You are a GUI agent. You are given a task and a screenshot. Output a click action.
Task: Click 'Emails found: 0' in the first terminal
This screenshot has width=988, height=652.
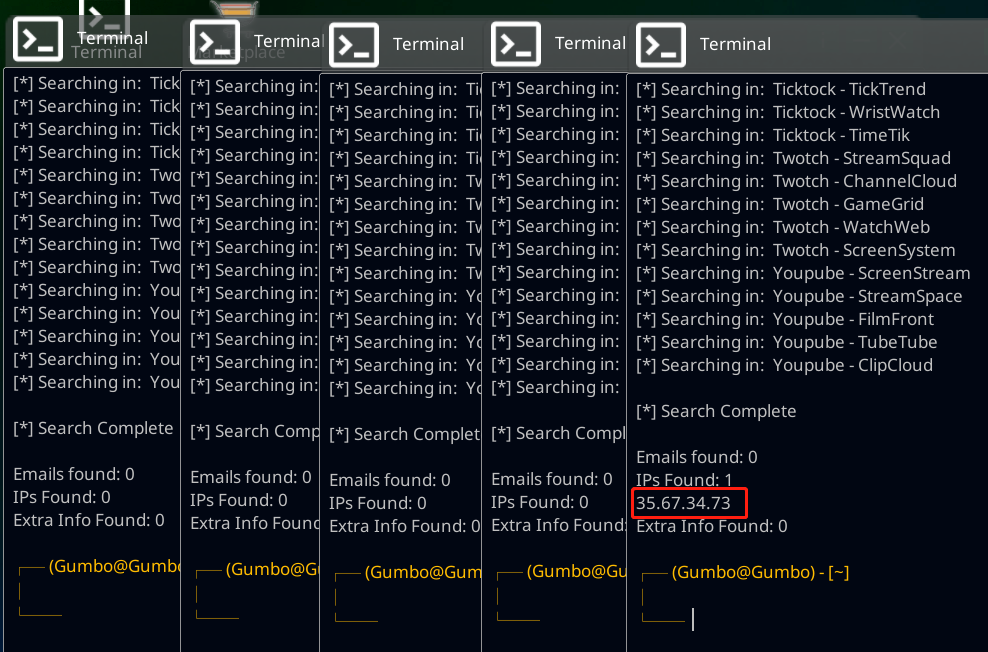click(x=74, y=474)
